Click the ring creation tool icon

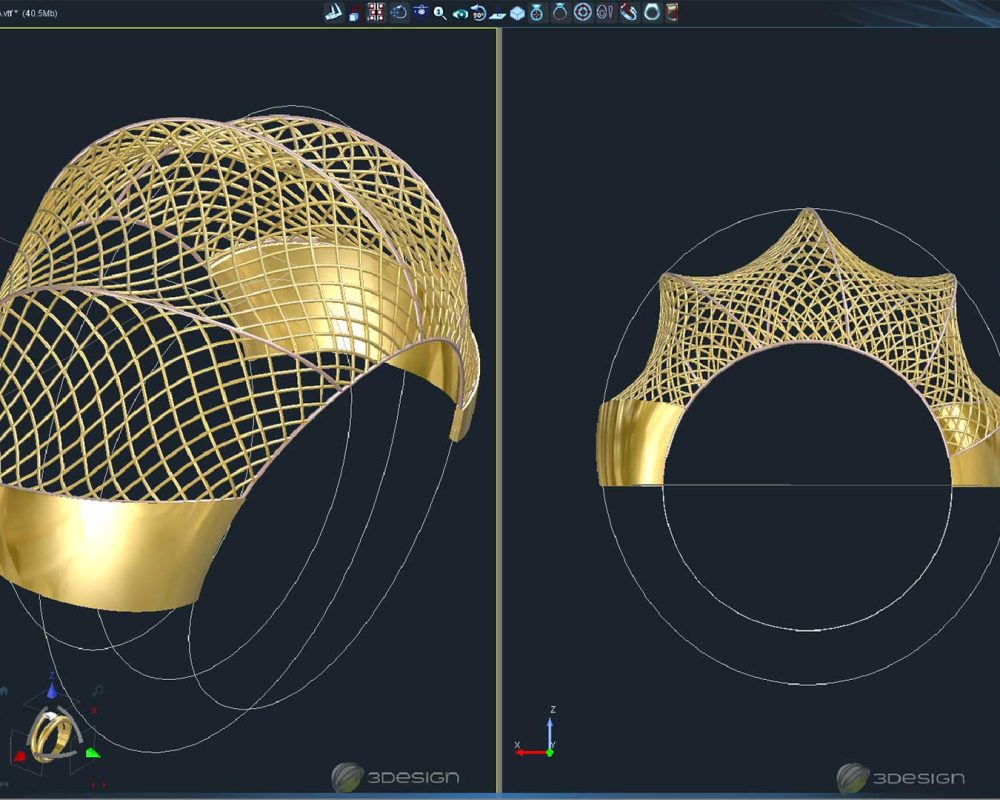coord(560,13)
